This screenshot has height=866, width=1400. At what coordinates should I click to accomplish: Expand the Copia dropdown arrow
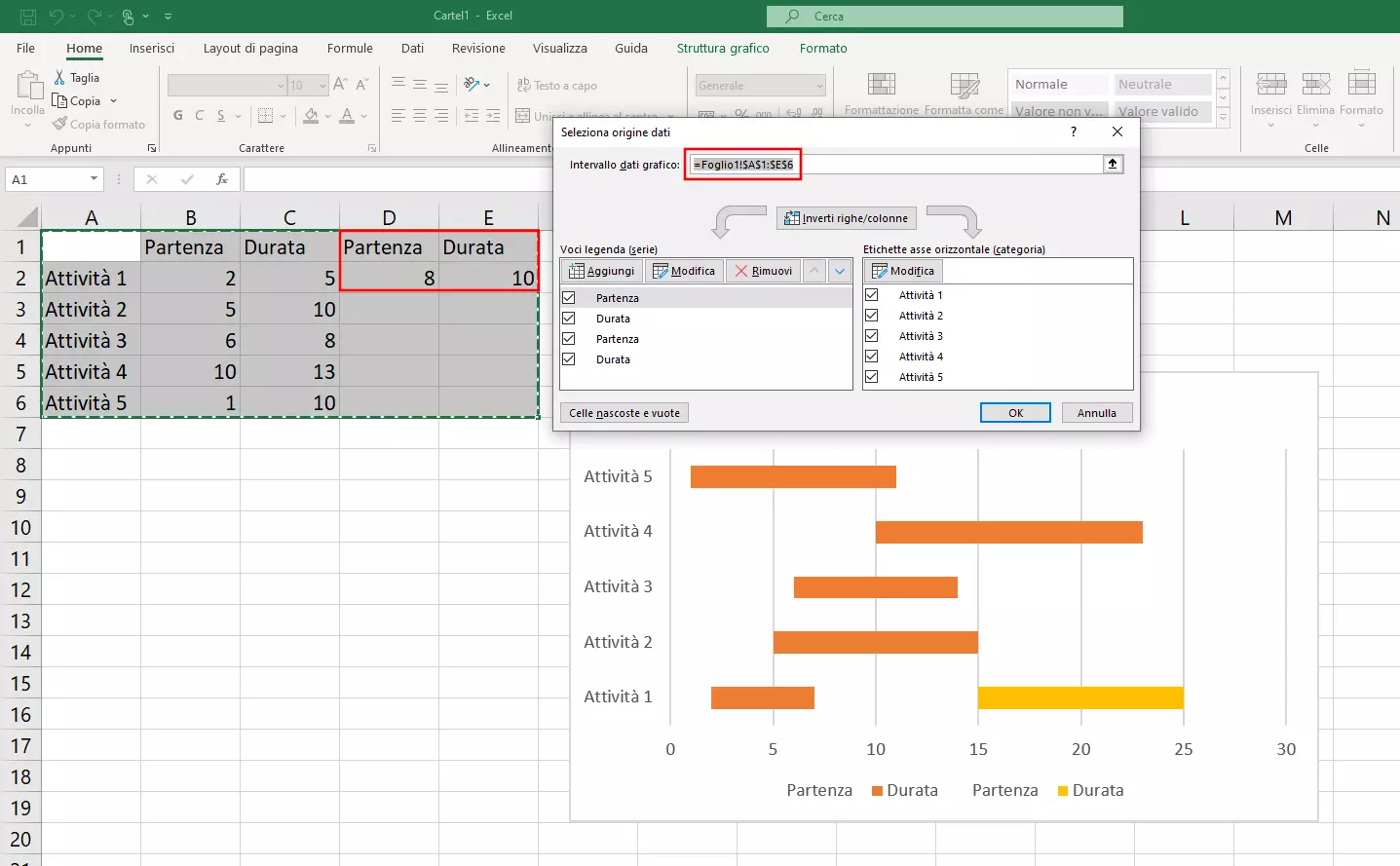pyautogui.click(x=113, y=100)
